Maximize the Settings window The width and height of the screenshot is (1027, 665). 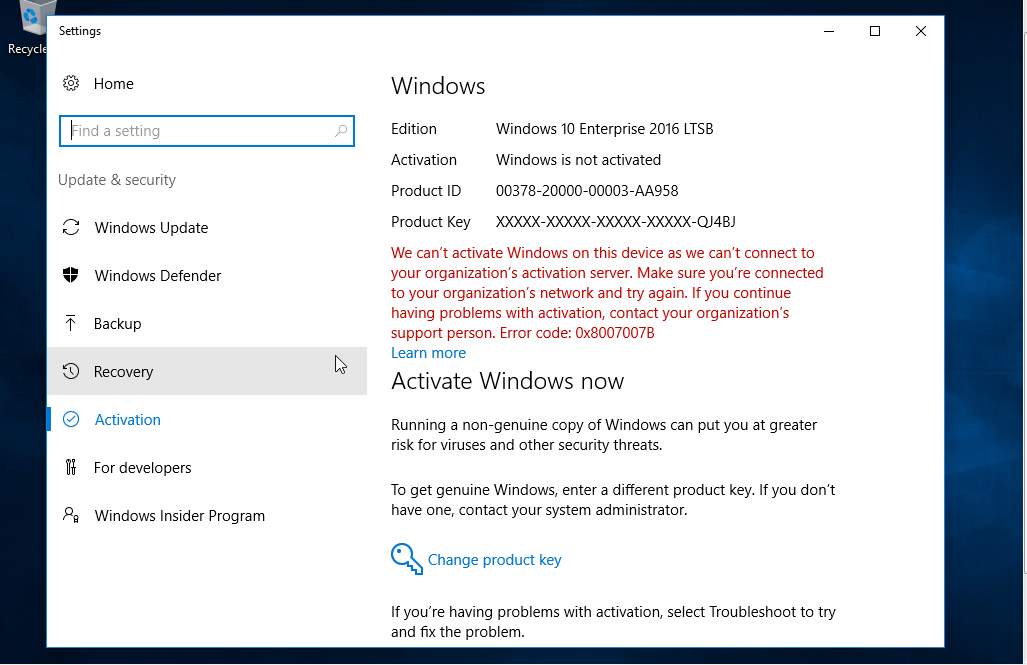click(x=874, y=31)
